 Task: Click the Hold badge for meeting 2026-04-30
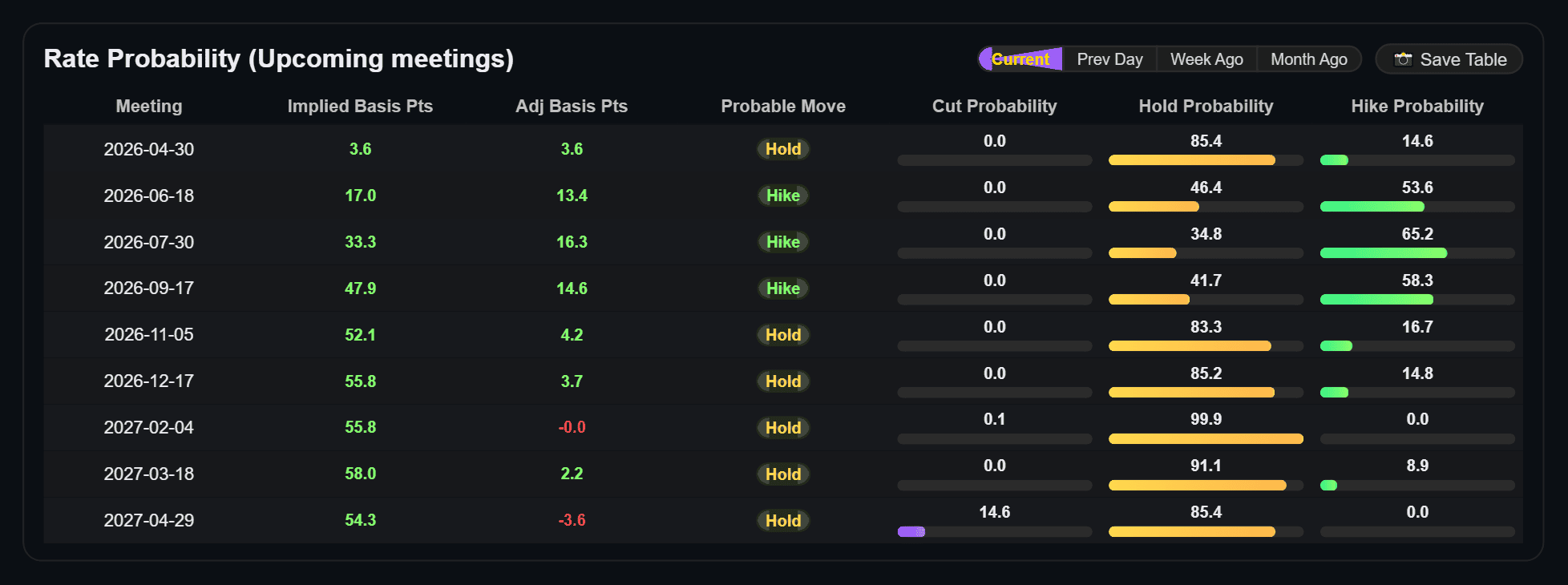(782, 149)
